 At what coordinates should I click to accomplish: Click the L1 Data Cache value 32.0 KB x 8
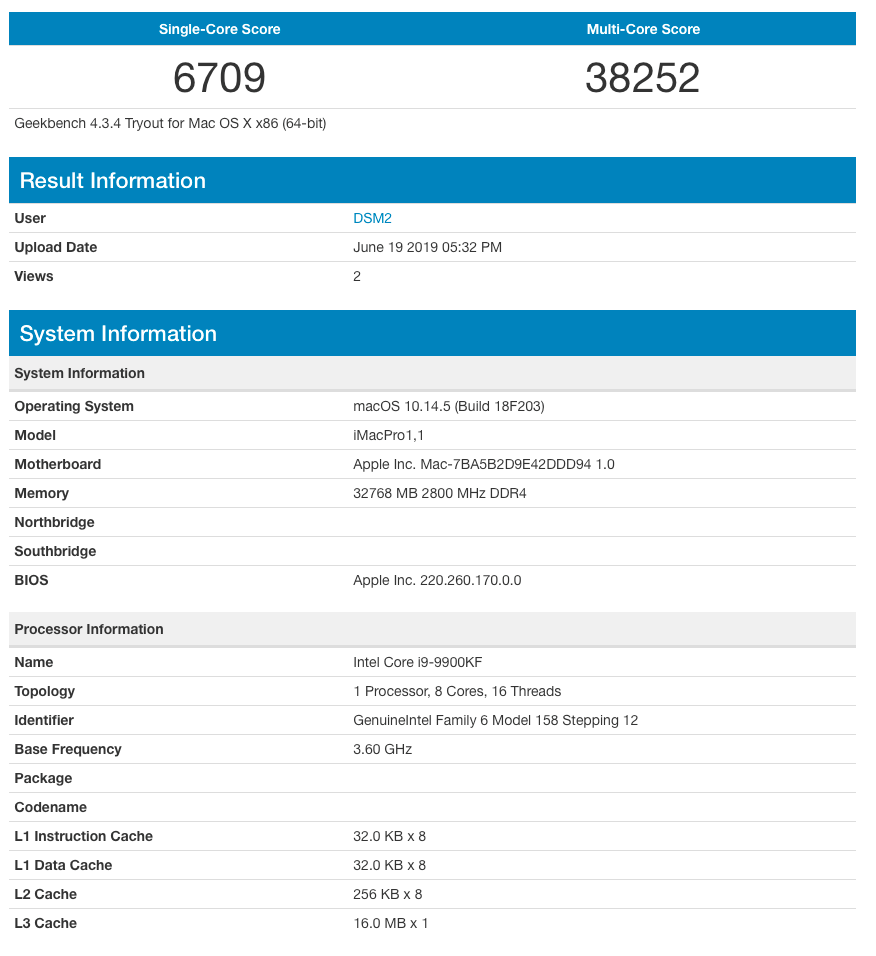389,865
